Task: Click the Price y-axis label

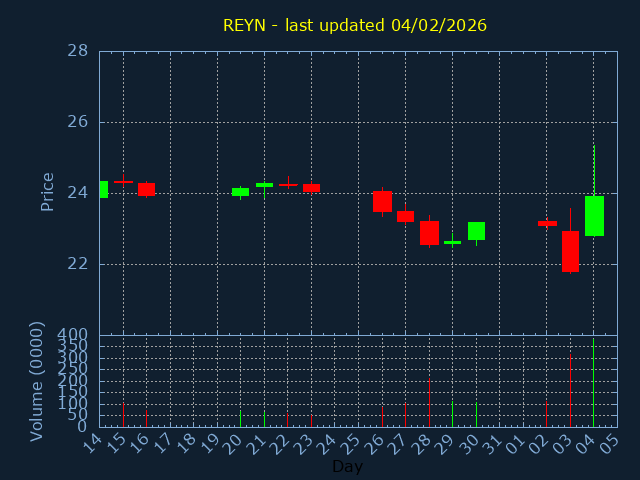Action: click(47, 191)
